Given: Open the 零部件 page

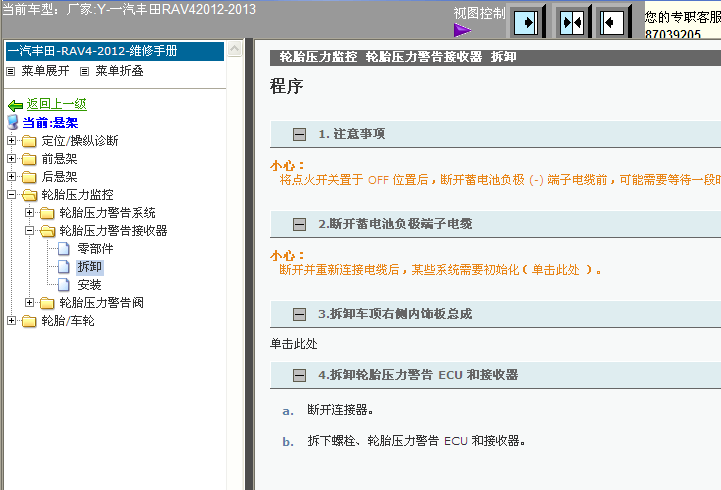Looking at the screenshot, I should pos(95,249).
